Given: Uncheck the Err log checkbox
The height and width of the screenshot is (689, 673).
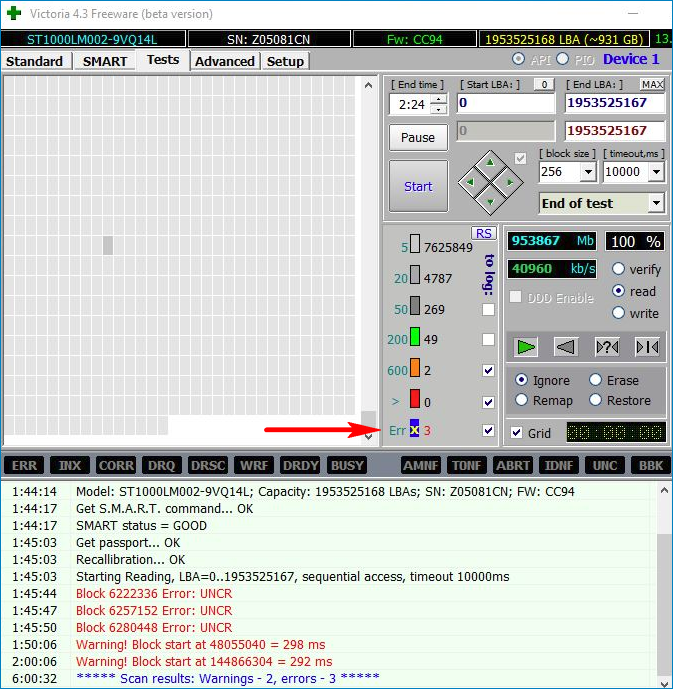Looking at the screenshot, I should 488,431.
